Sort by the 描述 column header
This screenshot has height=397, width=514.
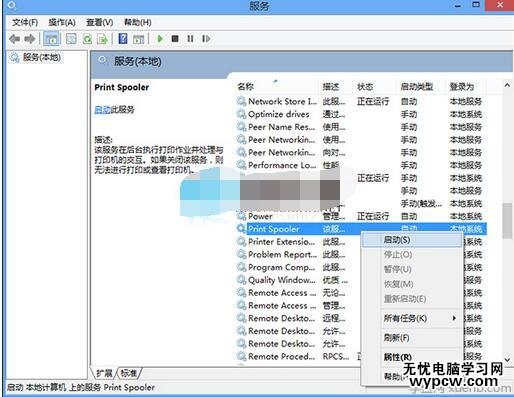click(331, 87)
